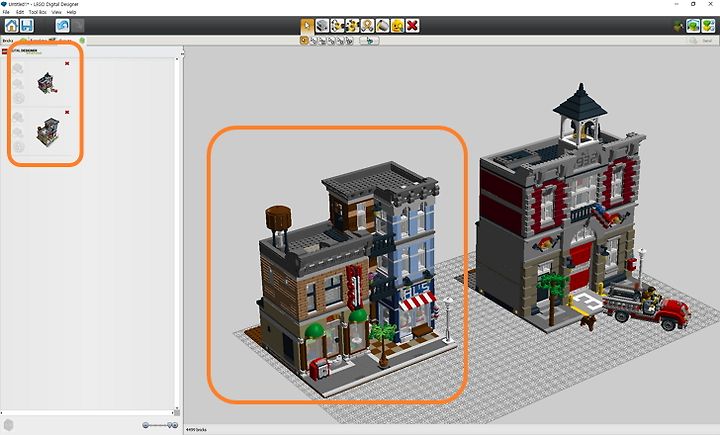The height and width of the screenshot is (435, 720).
Task: Pick the Paint bucket tool
Action: click(x=382, y=26)
